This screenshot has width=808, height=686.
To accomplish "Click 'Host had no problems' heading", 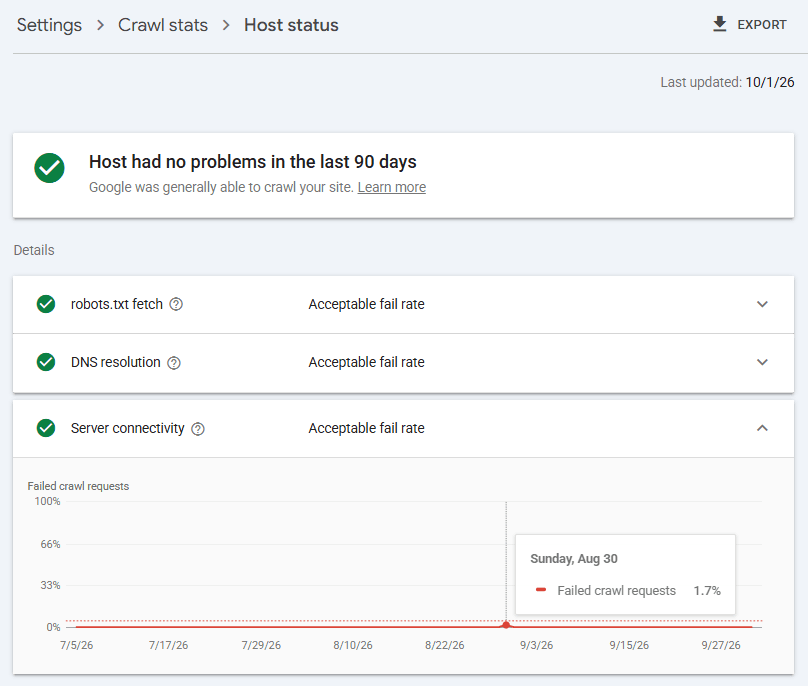I will click(x=252, y=162).
